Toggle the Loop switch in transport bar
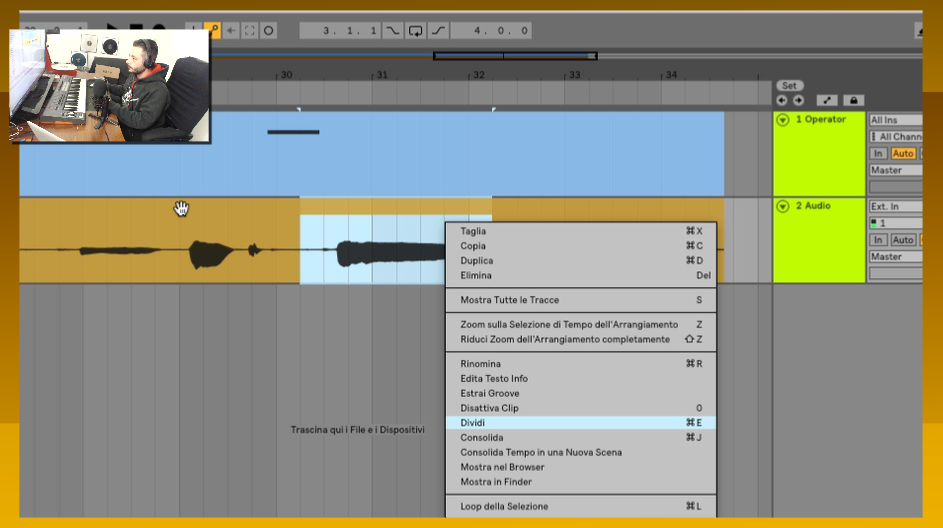The height and width of the screenshot is (528, 943). point(416,31)
